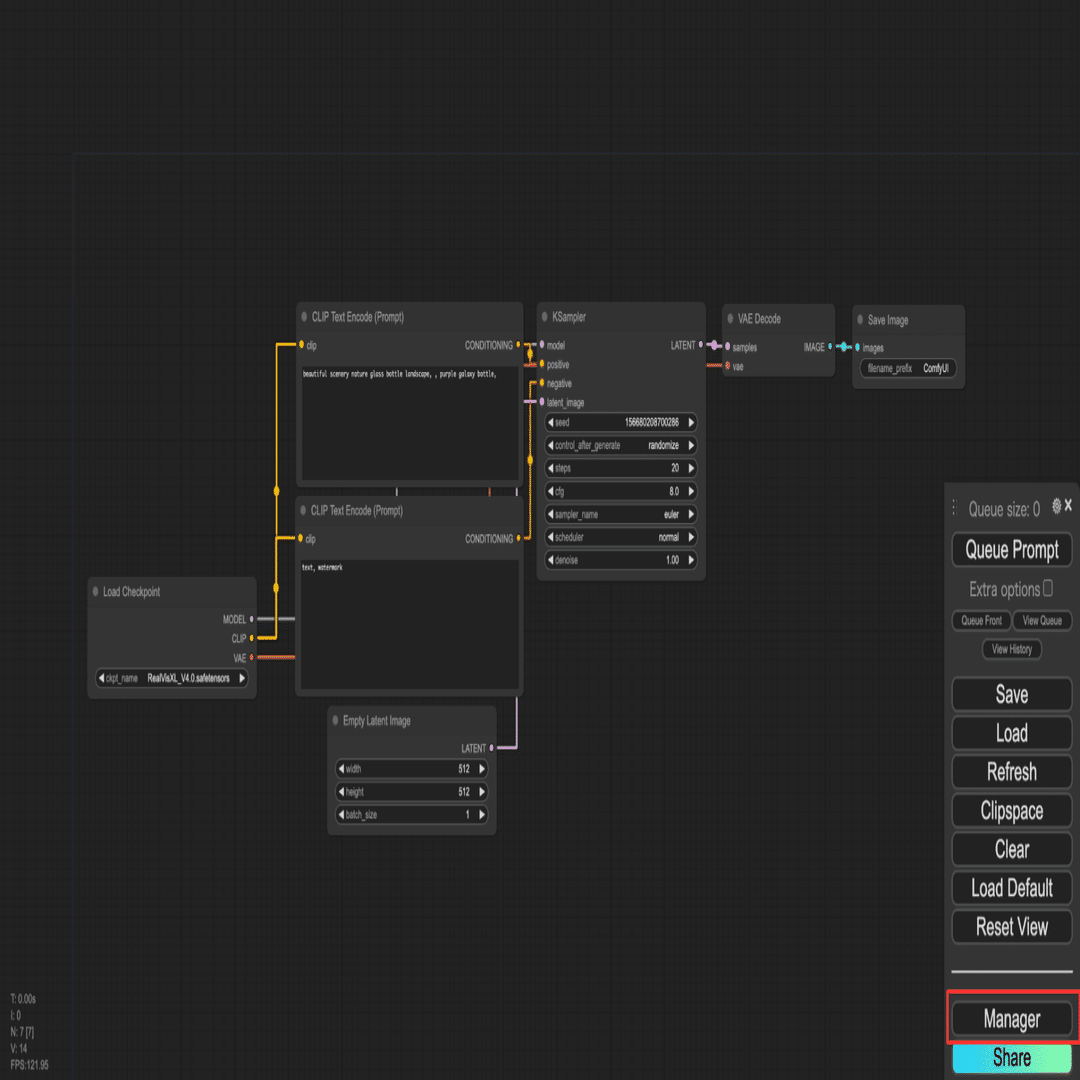Clear the workflow with Clear button
Screen dimensions: 1080x1080
[x=1011, y=849]
